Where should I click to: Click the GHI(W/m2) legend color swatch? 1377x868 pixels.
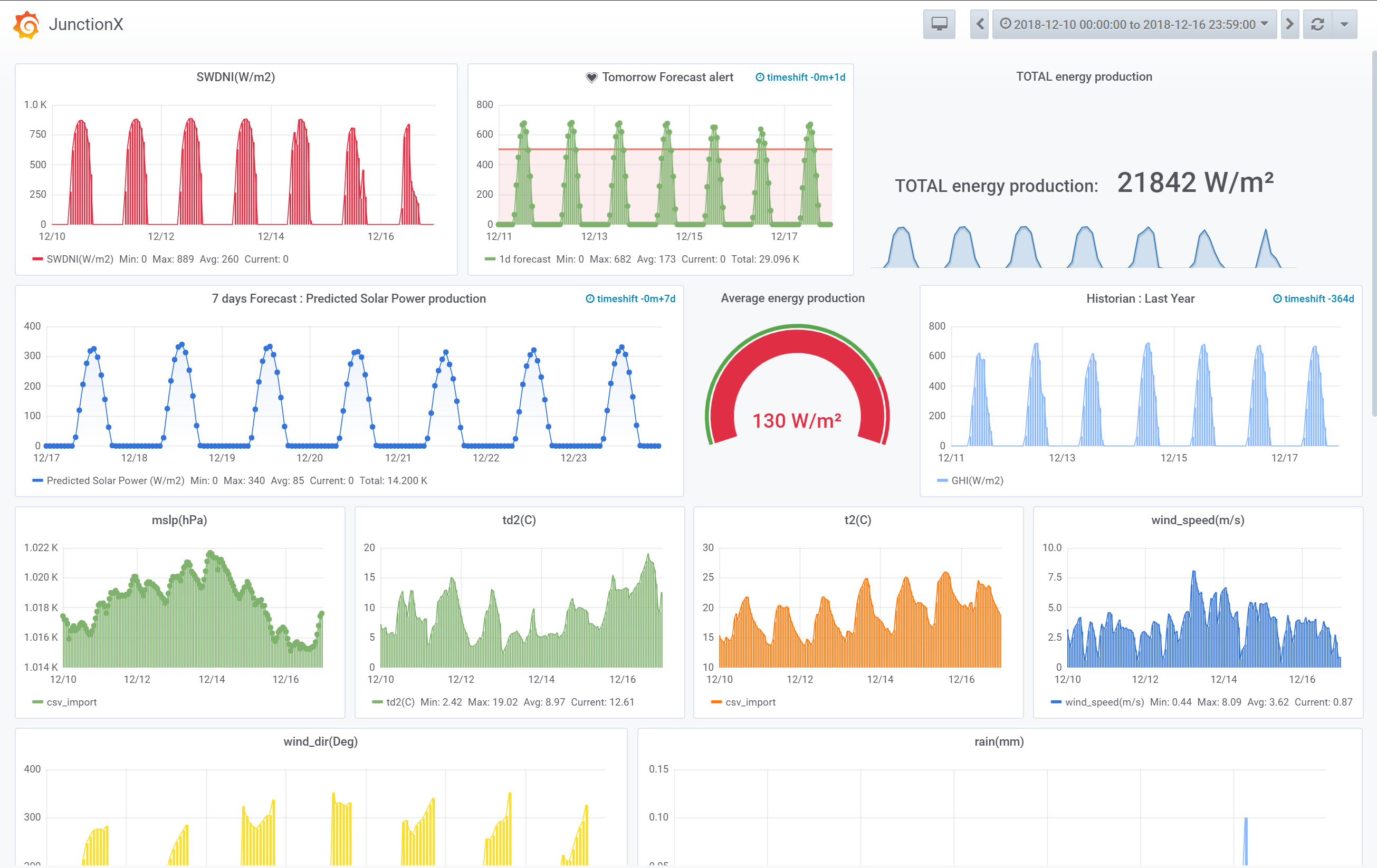tap(942, 480)
